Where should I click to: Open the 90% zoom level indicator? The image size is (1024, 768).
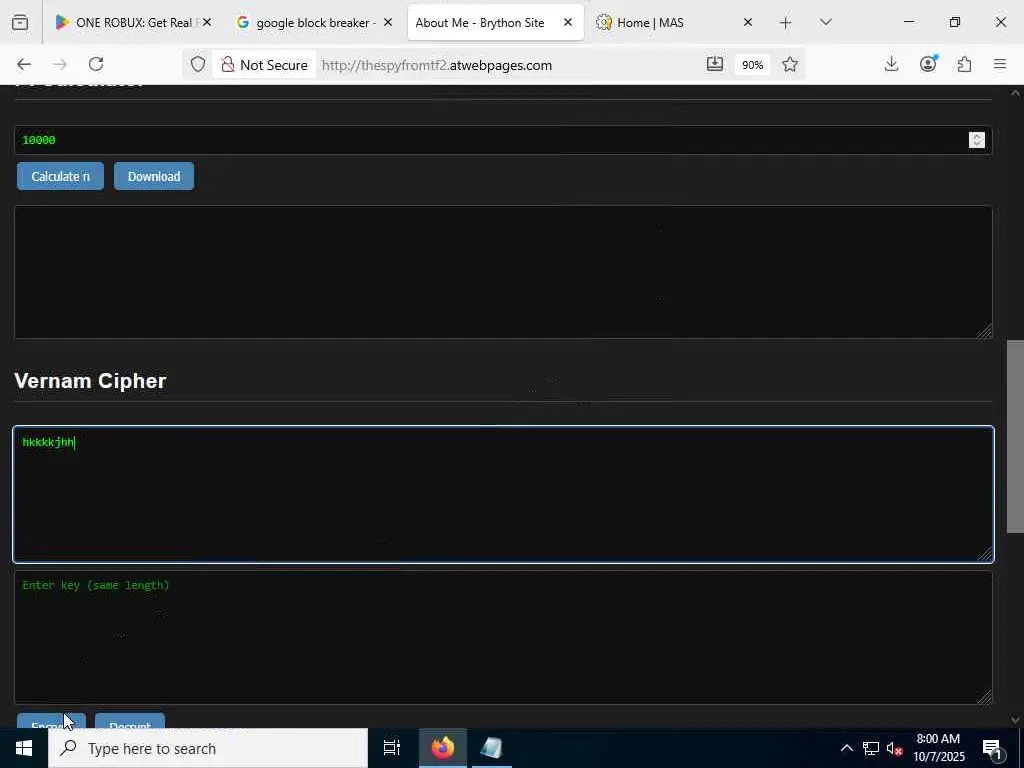click(752, 65)
